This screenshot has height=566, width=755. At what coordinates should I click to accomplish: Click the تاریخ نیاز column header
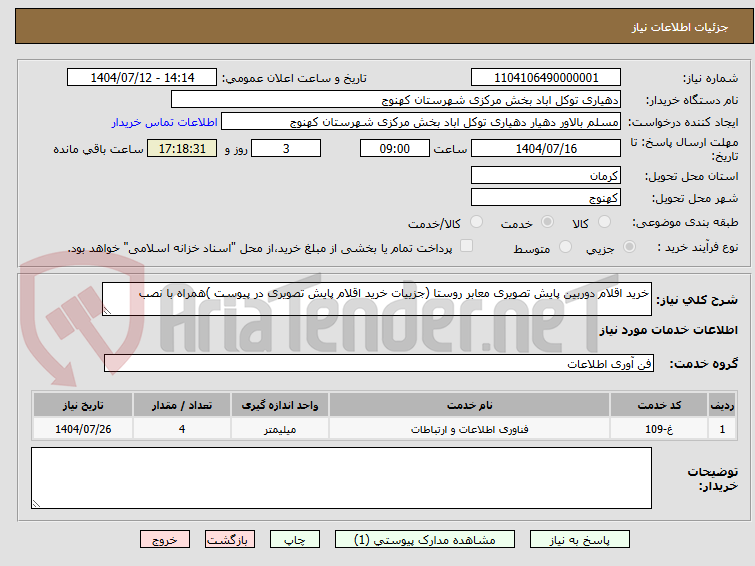(83, 405)
